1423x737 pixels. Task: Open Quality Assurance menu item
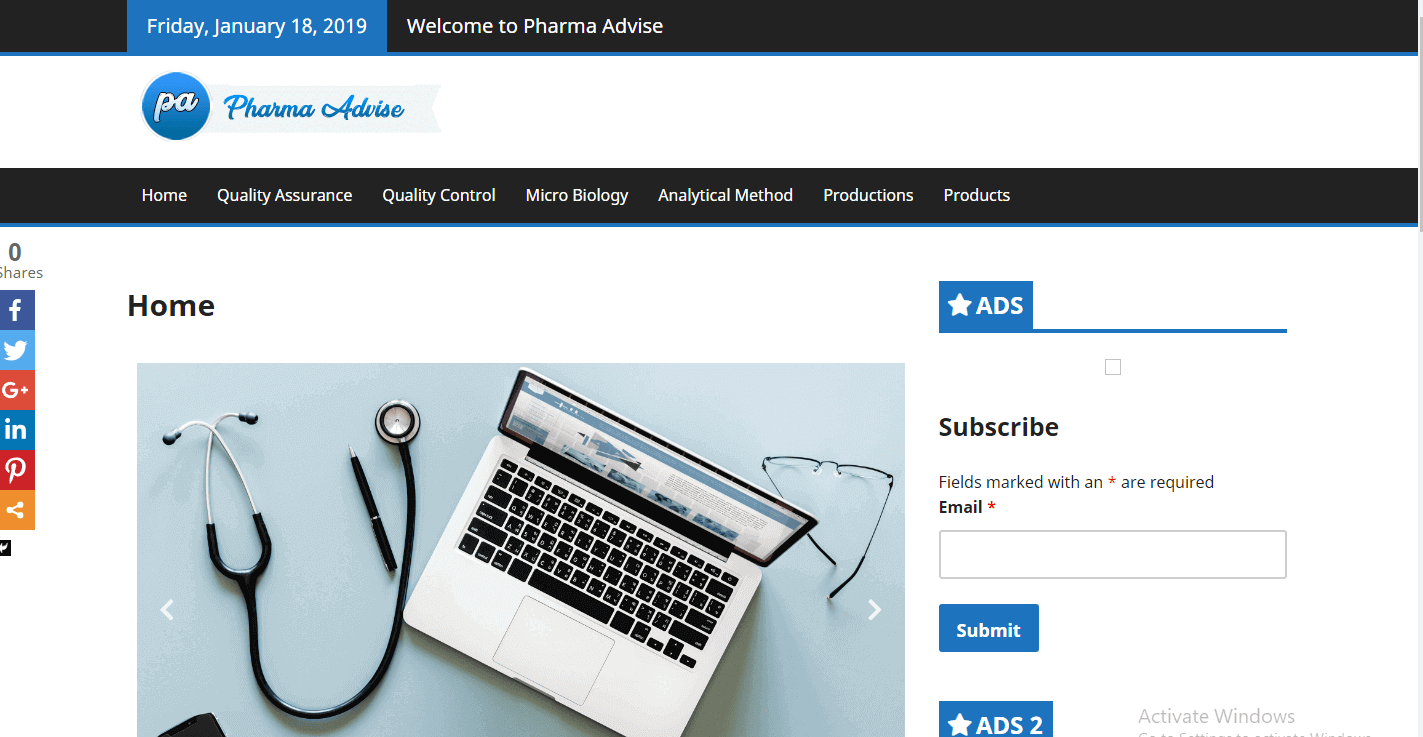pyautogui.click(x=284, y=195)
